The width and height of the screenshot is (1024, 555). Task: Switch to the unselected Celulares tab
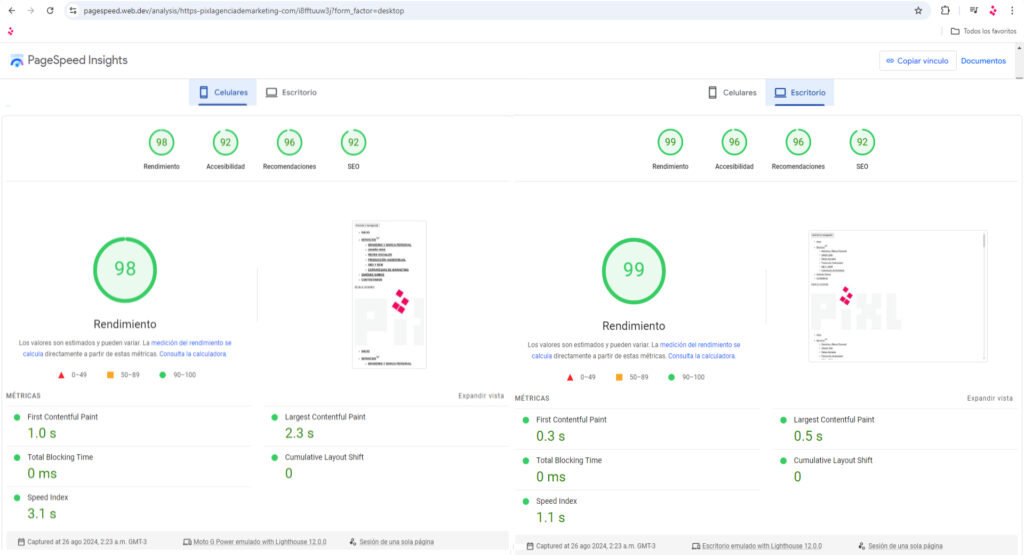(x=732, y=93)
